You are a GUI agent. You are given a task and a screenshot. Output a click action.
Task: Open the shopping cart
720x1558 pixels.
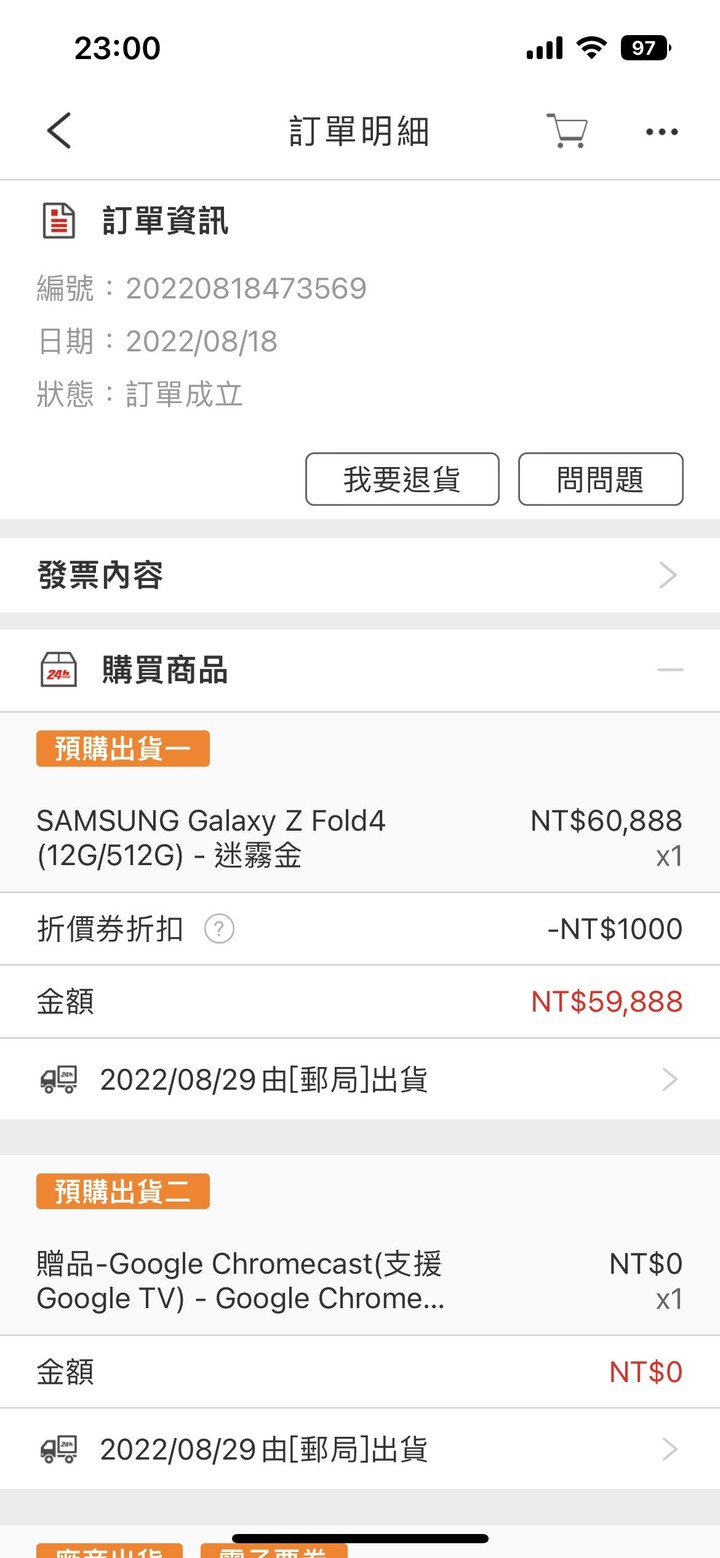coord(567,131)
